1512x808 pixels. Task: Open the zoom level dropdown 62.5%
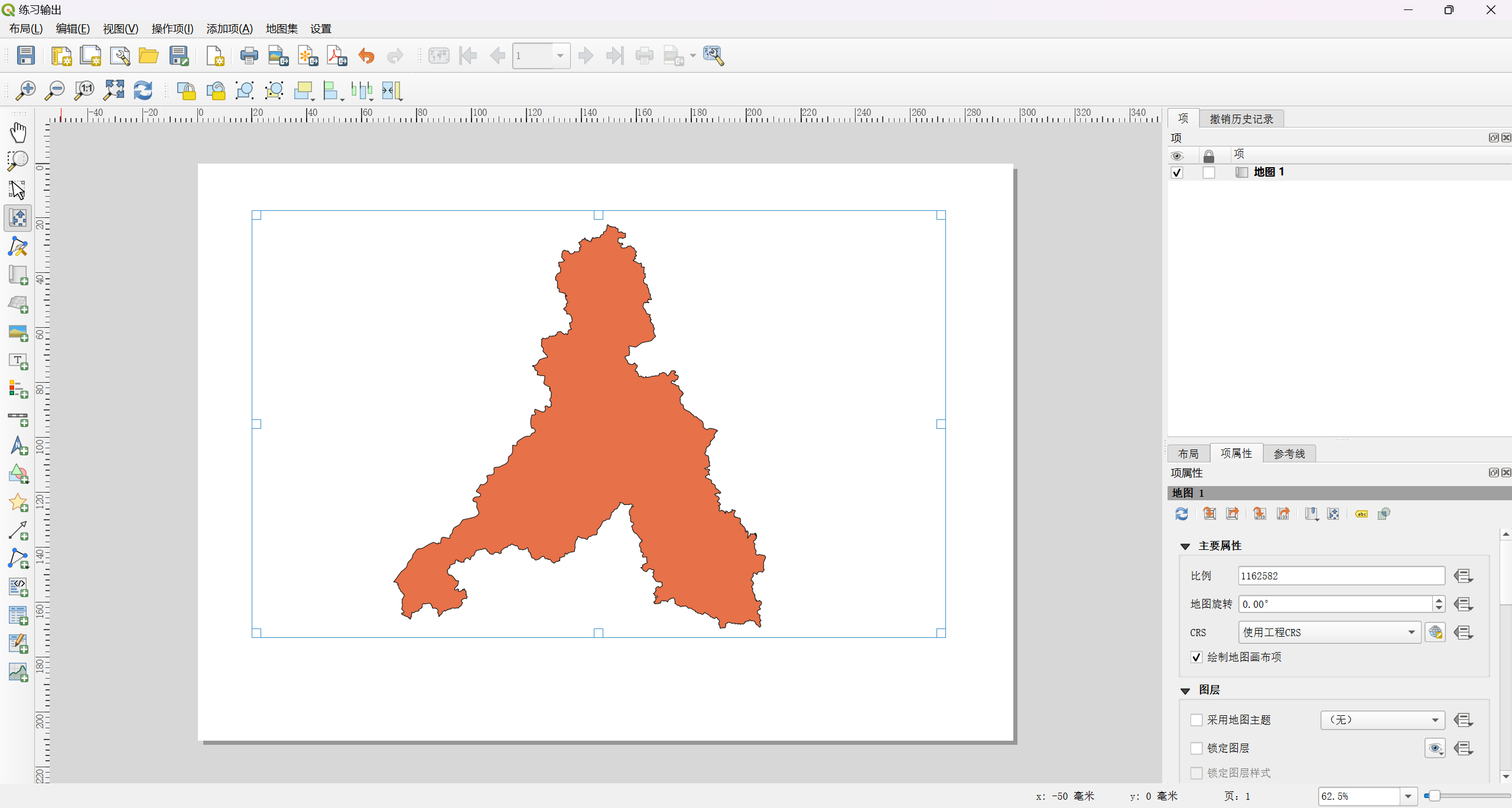[1409, 796]
